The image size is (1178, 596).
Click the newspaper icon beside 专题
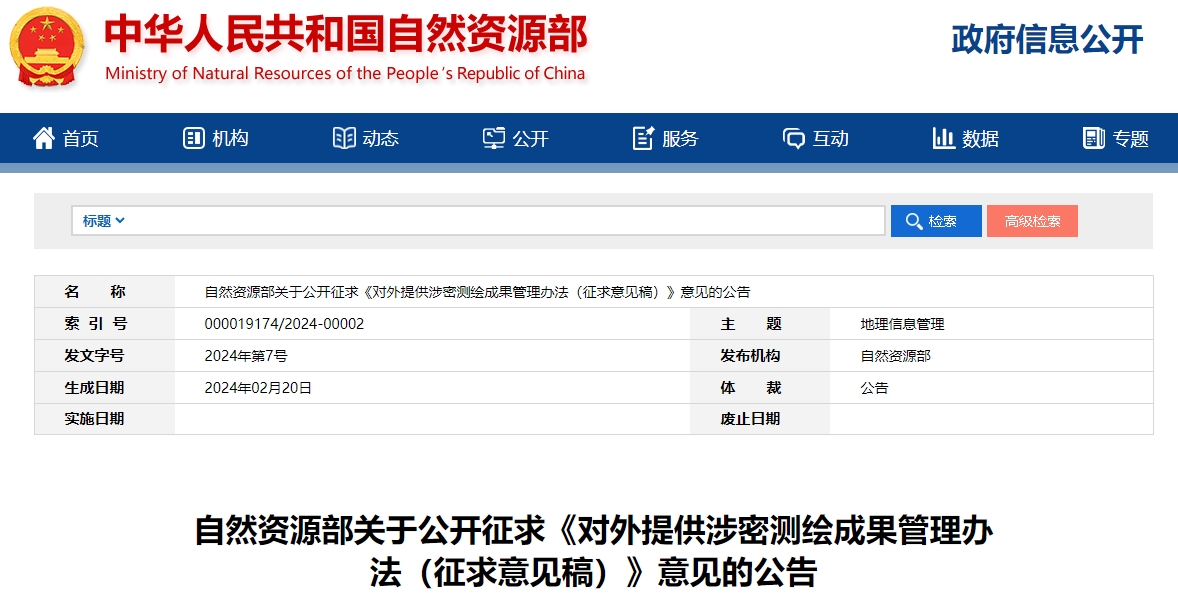tap(1094, 138)
